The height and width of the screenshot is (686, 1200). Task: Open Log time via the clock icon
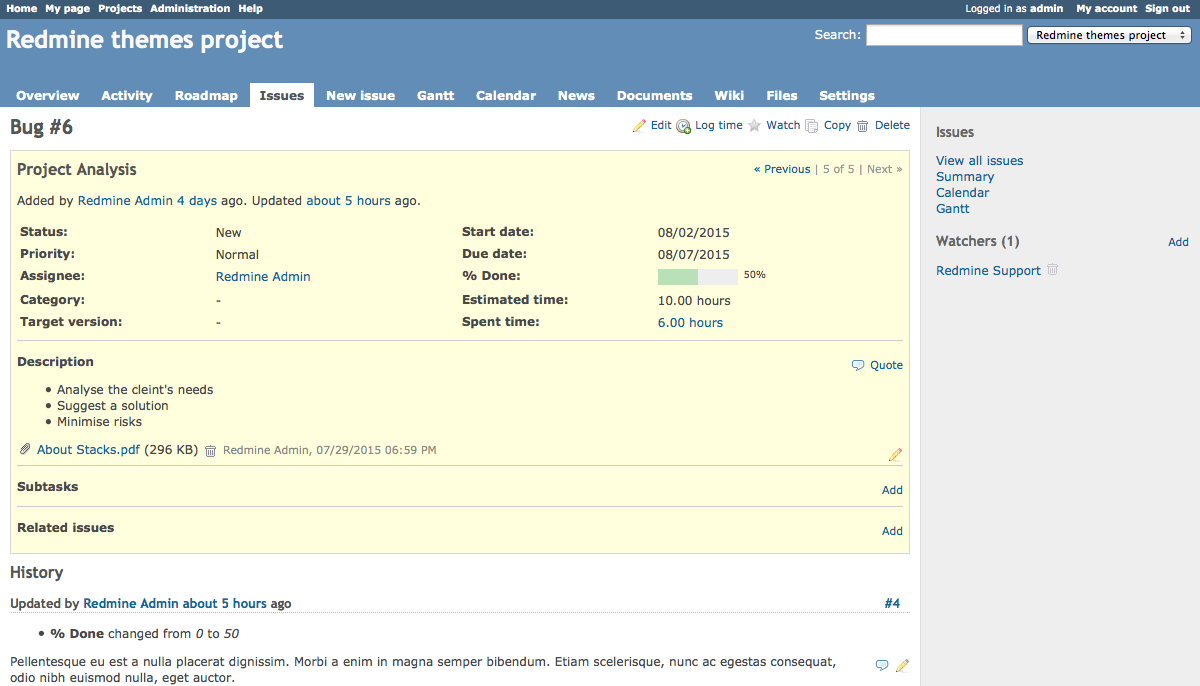(x=684, y=126)
